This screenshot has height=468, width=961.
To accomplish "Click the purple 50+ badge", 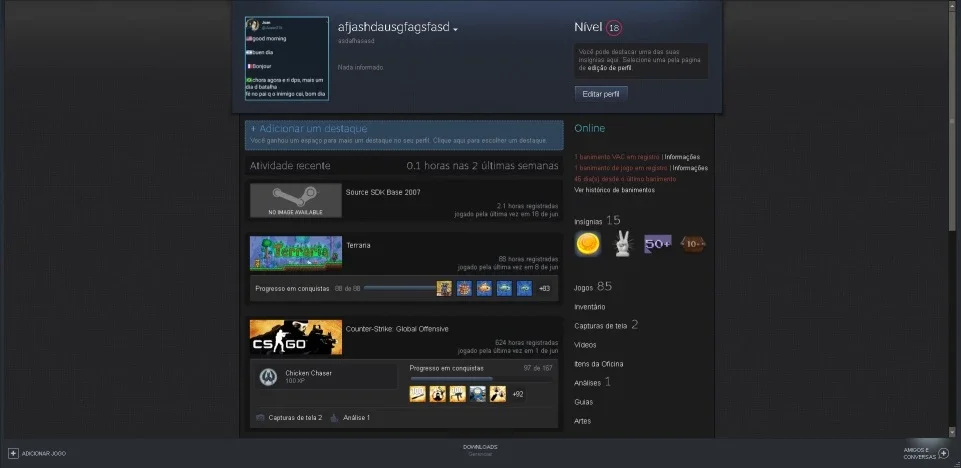I will point(658,244).
